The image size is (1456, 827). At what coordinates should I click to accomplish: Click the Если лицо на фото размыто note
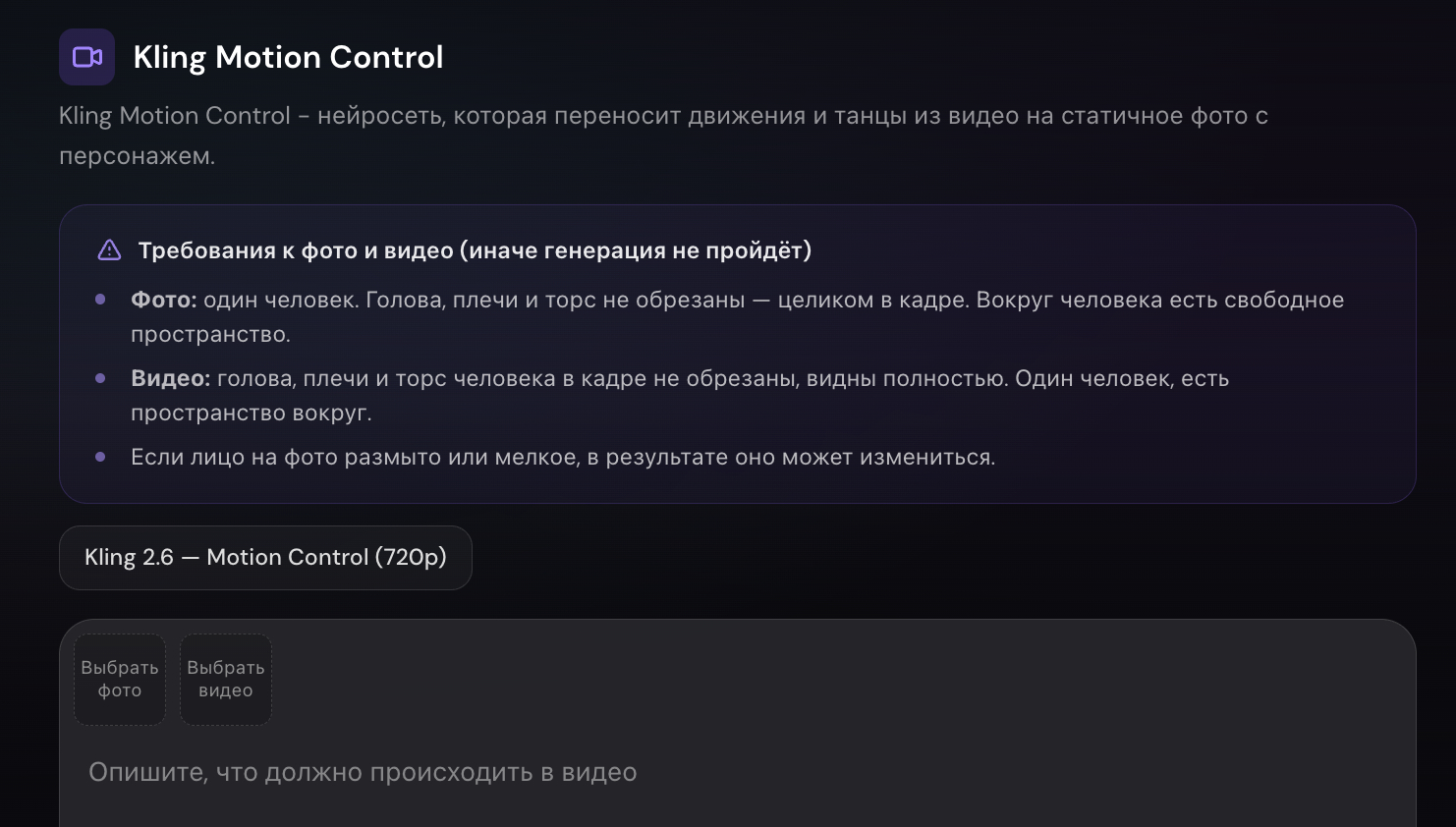coord(563,457)
